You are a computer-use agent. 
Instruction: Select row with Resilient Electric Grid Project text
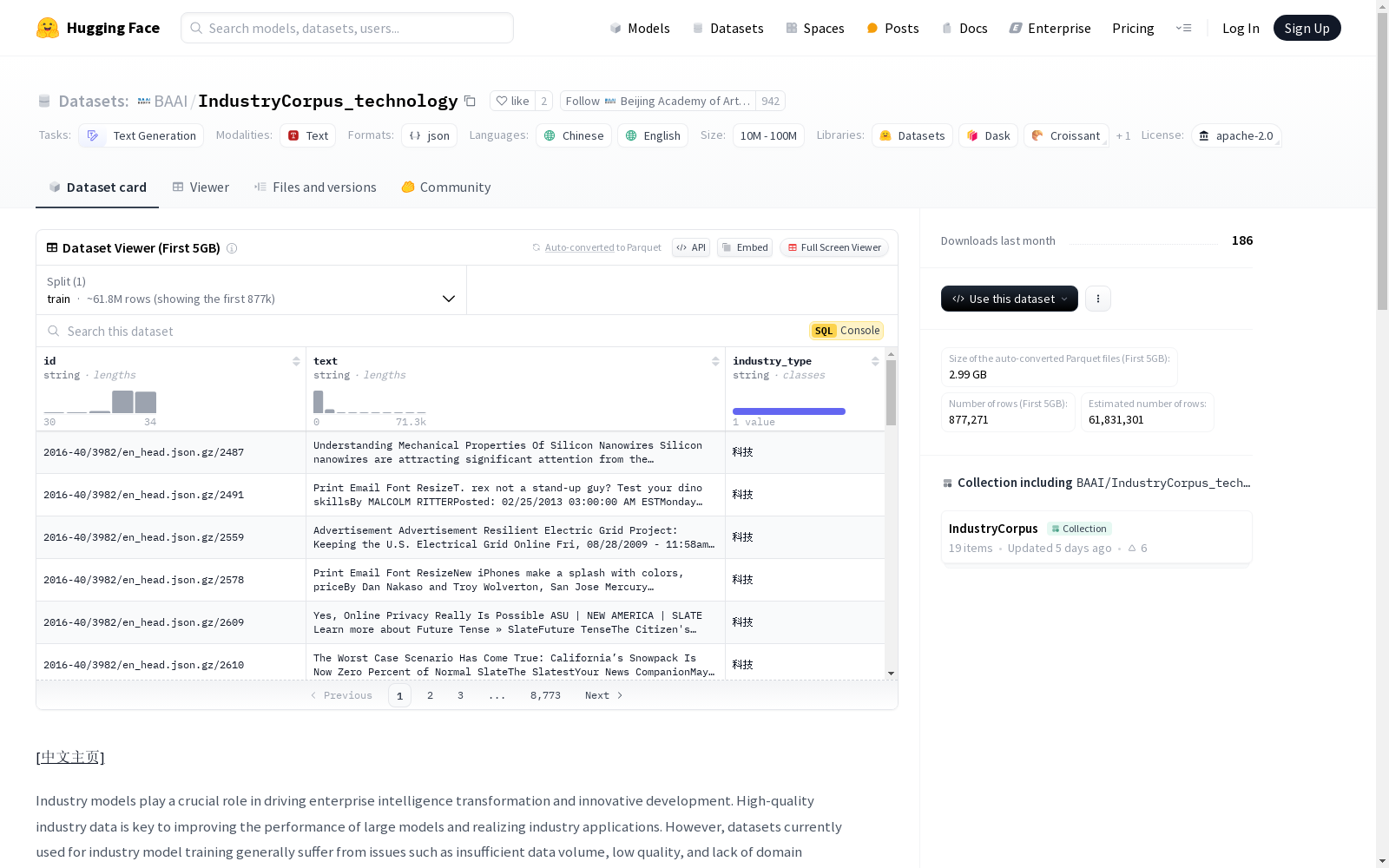460,537
